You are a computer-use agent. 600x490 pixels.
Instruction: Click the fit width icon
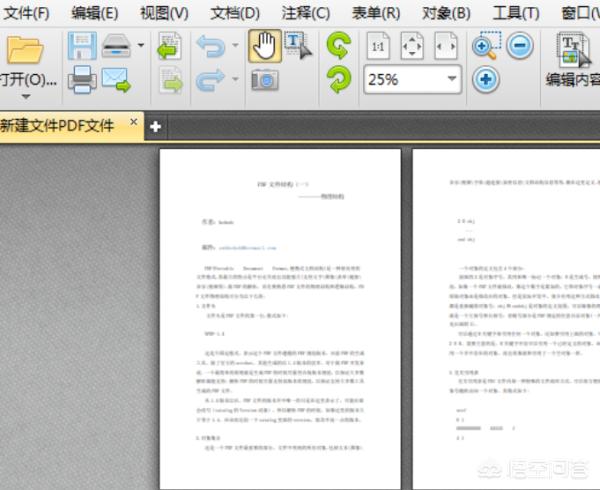446,46
